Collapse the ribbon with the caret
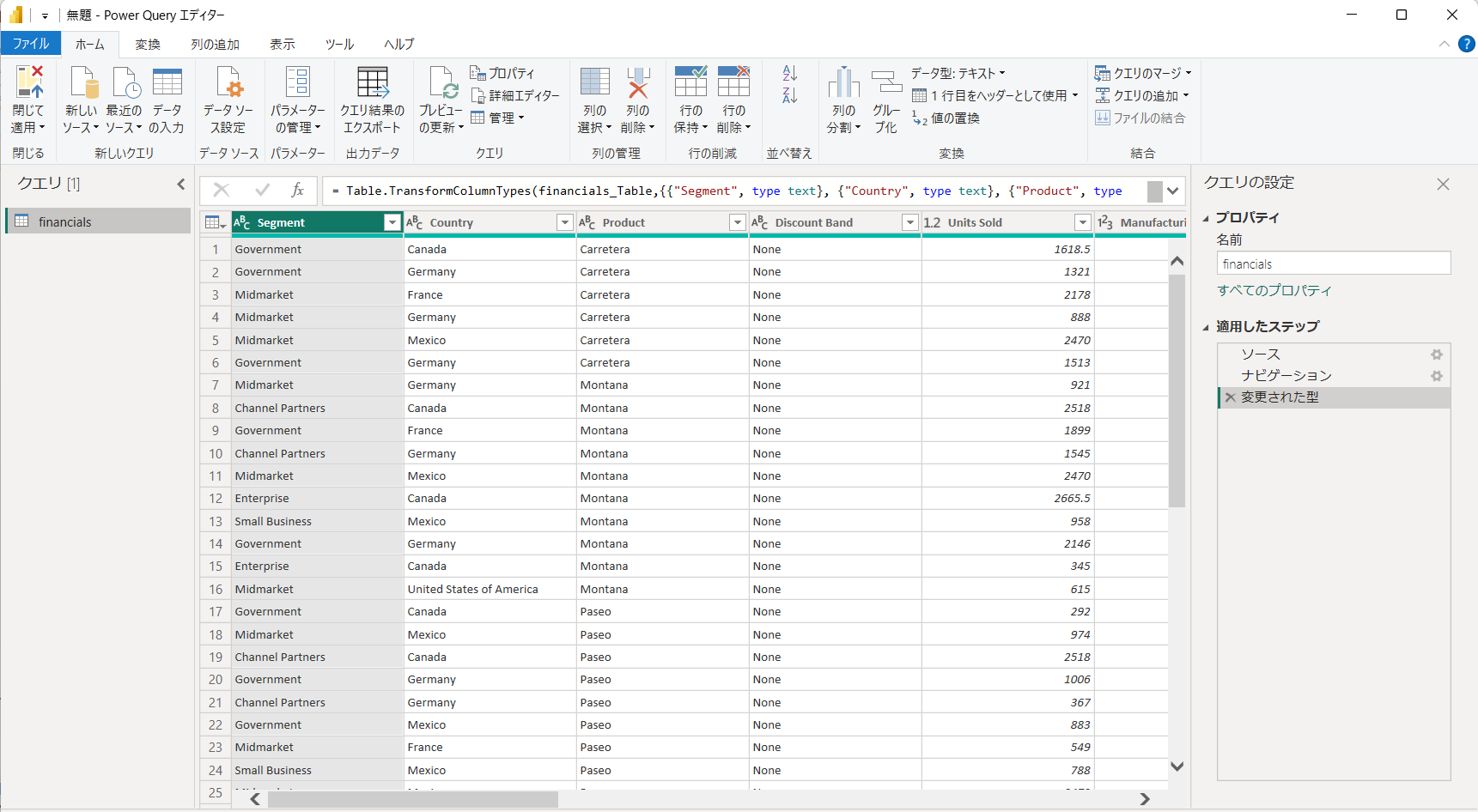 [1444, 44]
